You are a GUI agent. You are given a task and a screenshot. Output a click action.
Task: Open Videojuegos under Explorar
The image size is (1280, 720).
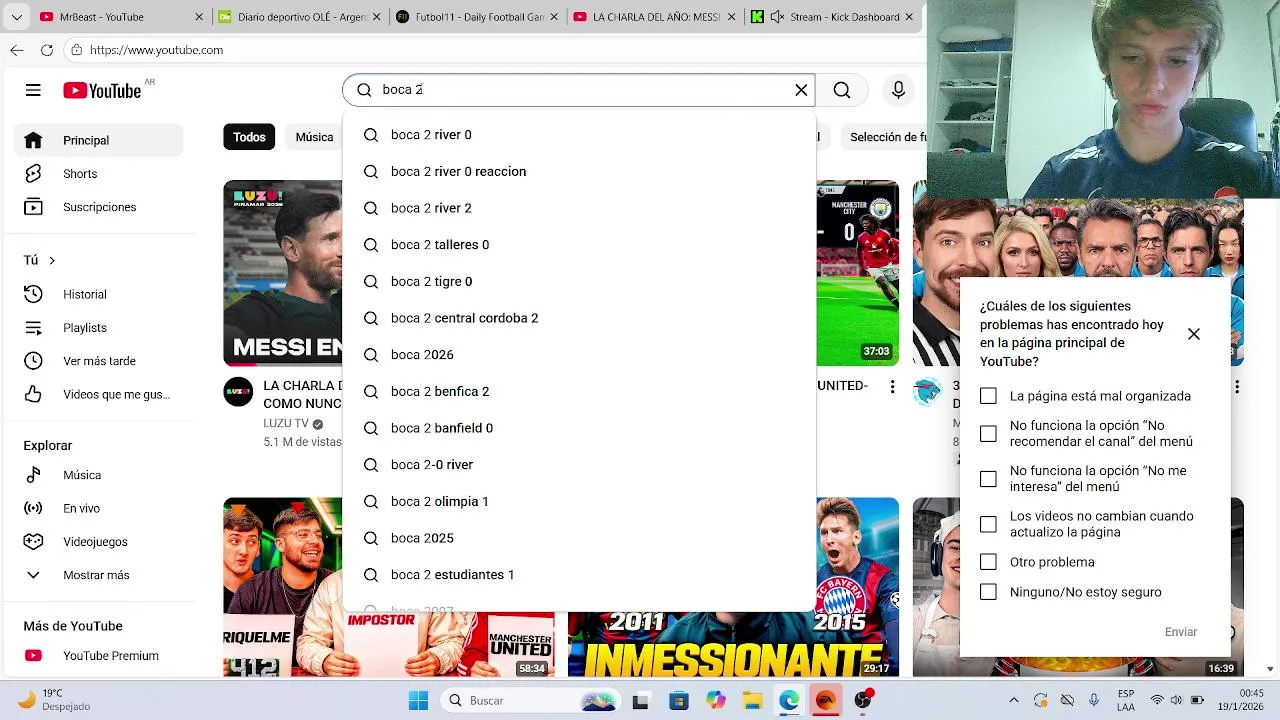[x=98, y=542]
